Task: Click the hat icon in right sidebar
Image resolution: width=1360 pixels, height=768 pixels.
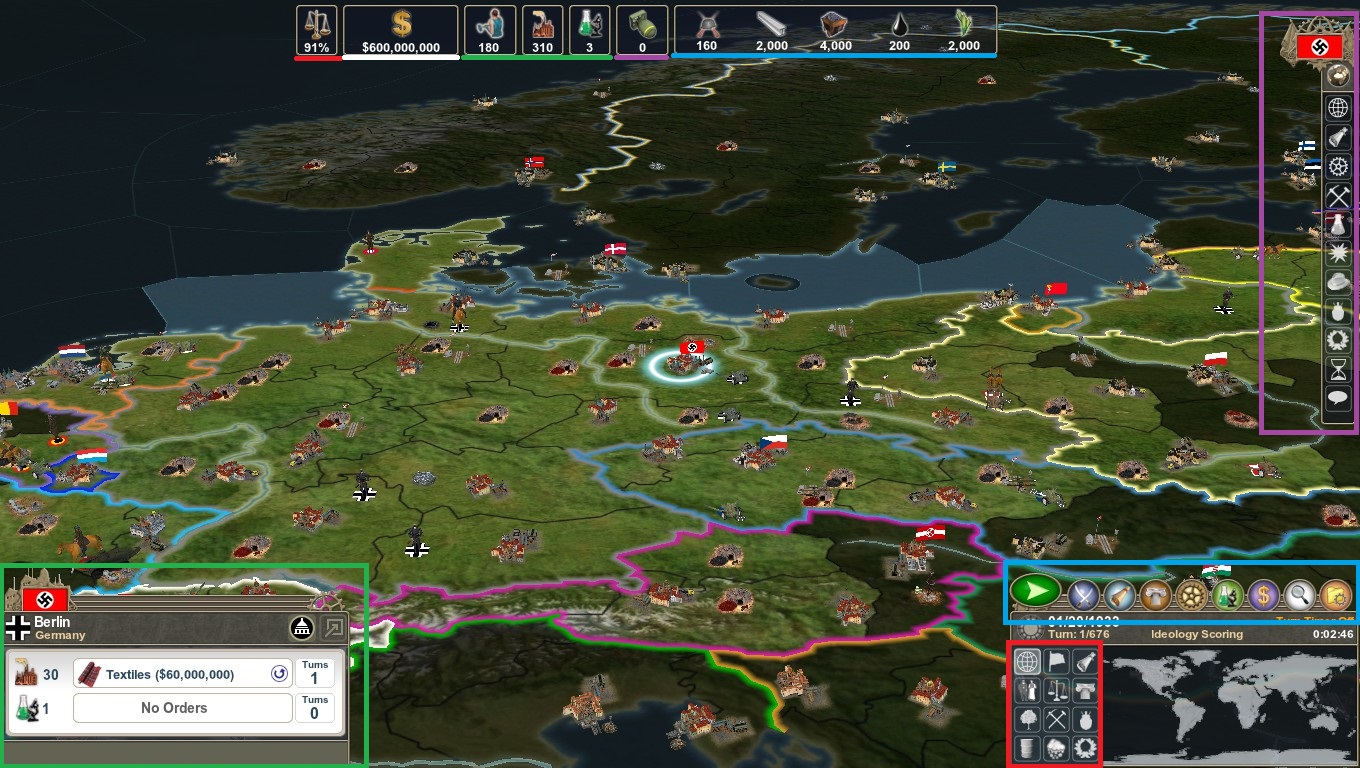Action: (x=1338, y=282)
